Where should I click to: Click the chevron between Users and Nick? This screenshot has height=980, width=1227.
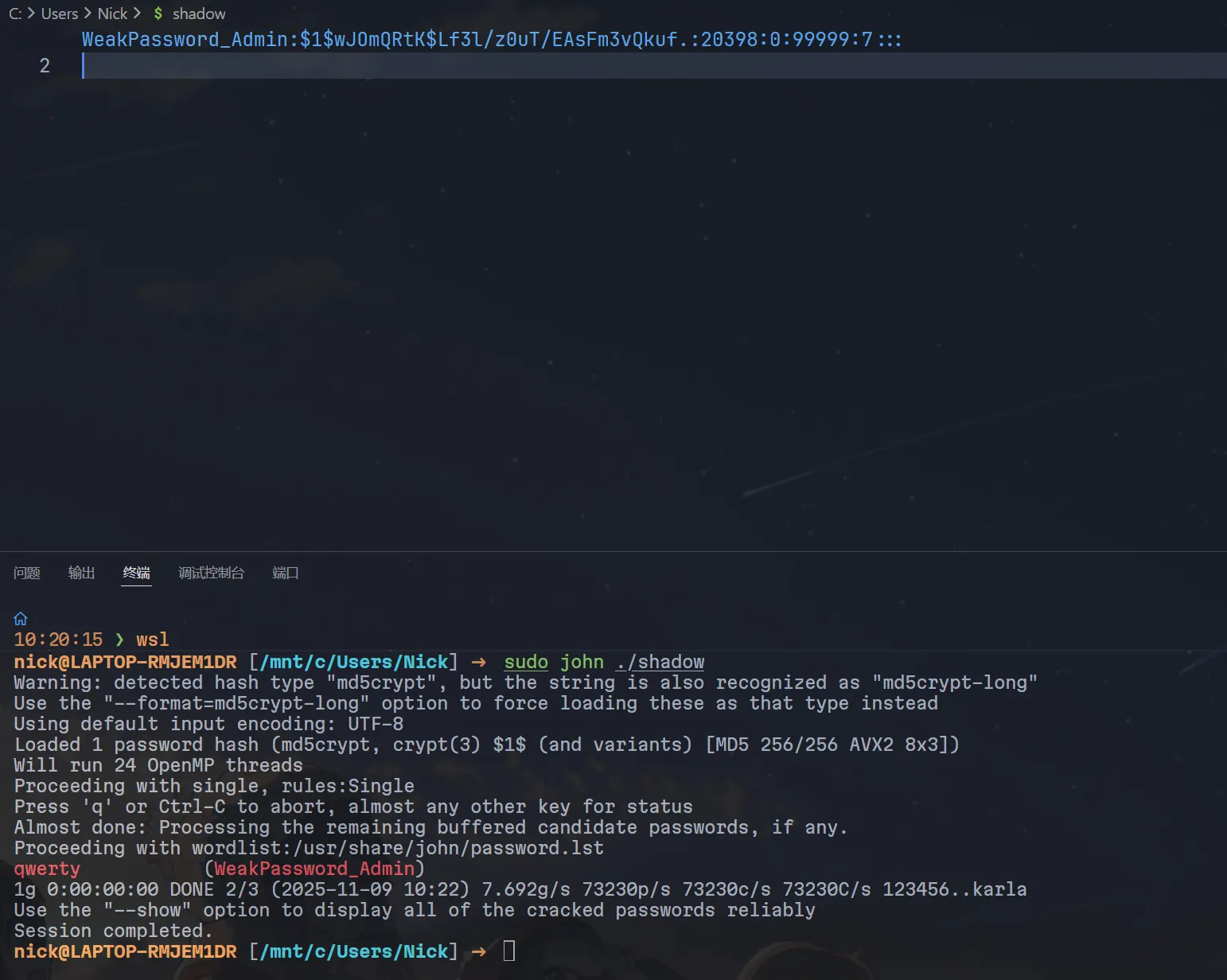point(88,14)
